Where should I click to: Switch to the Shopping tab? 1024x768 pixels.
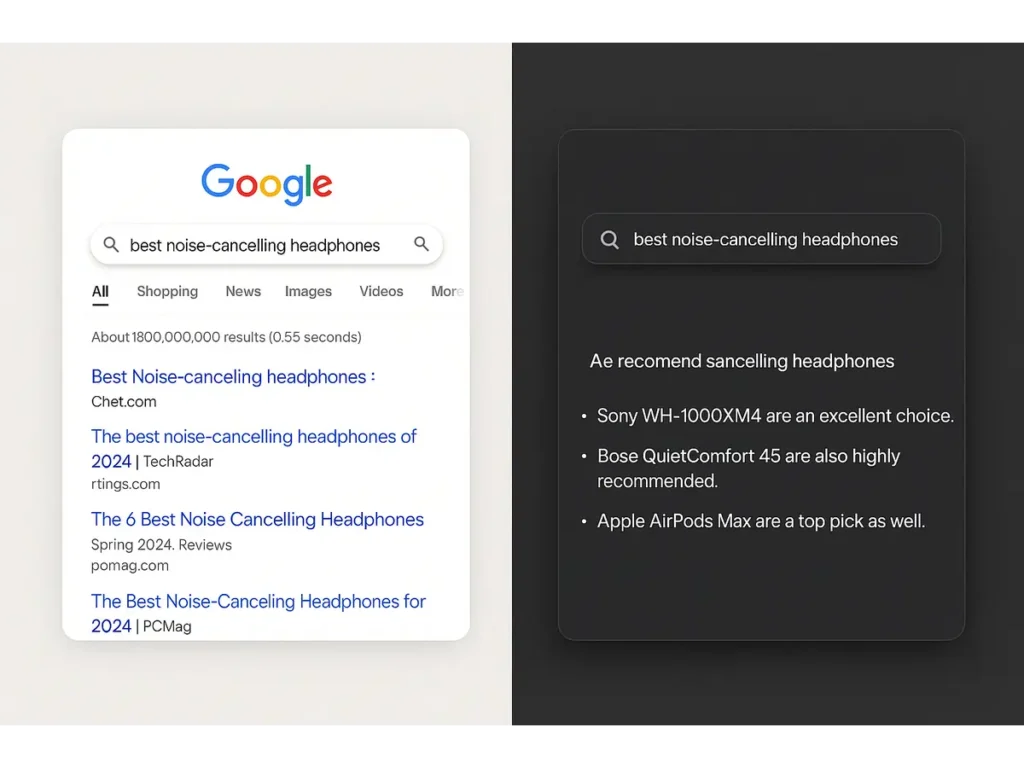(167, 291)
